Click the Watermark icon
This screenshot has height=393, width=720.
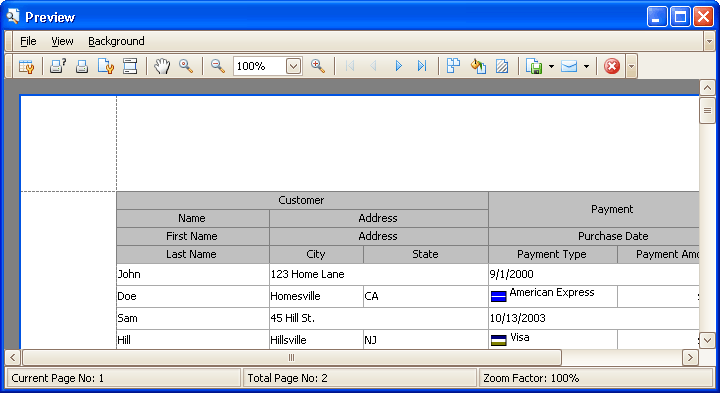pyautogui.click(x=502, y=67)
